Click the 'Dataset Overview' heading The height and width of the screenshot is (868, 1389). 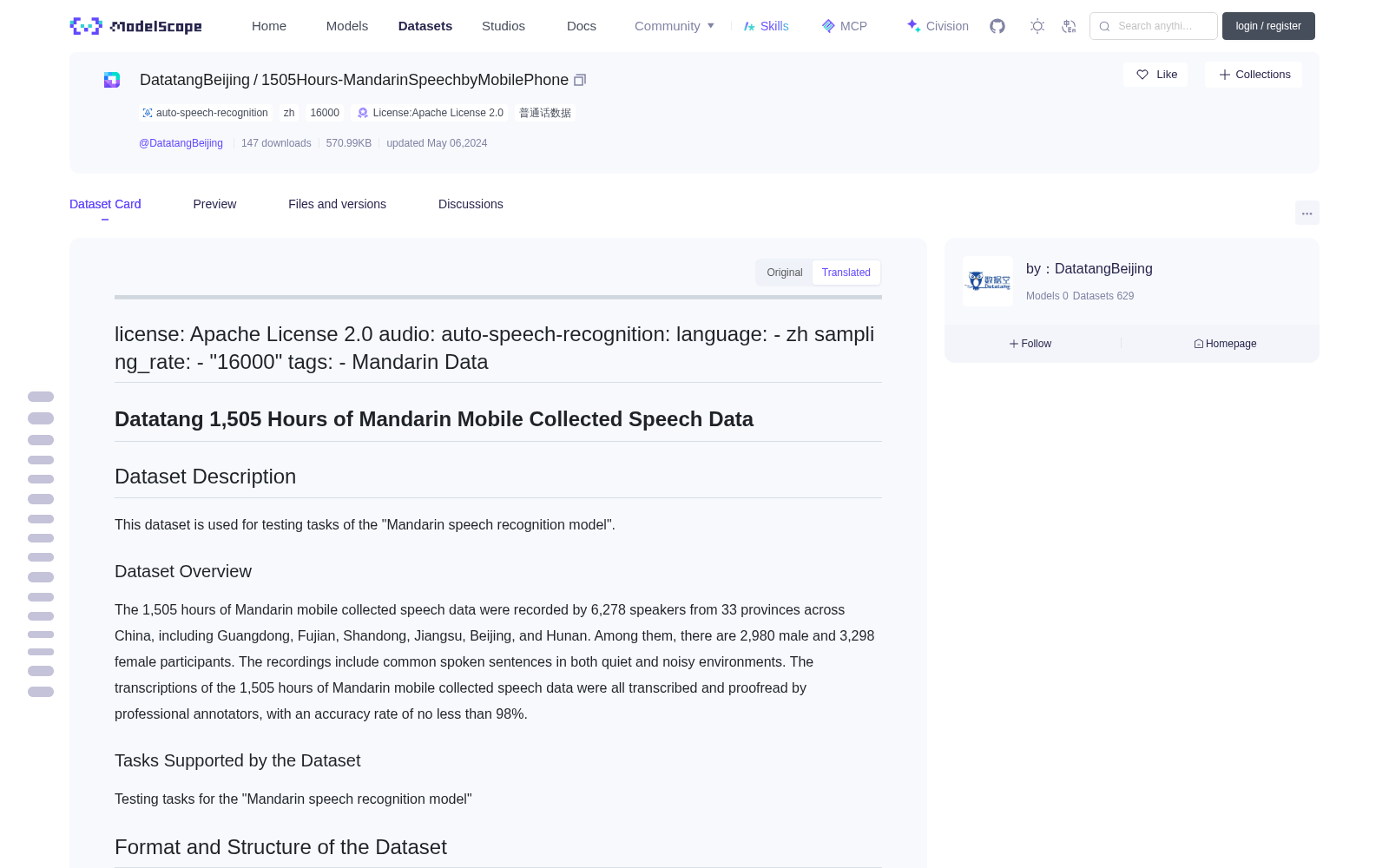click(x=183, y=571)
